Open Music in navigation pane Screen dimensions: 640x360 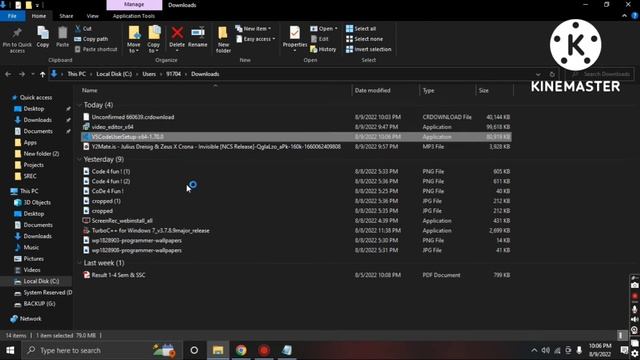[x=31, y=247]
